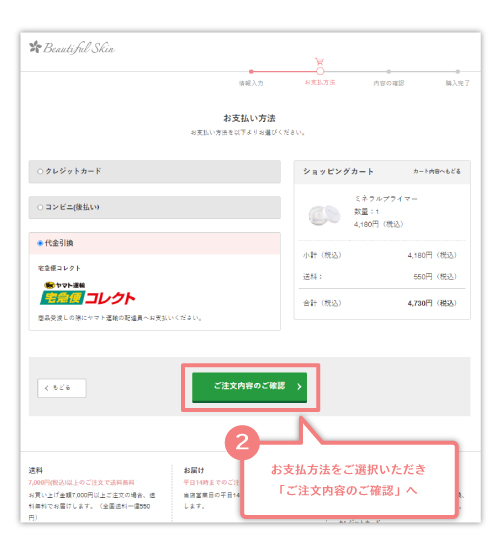The width and height of the screenshot is (500, 555).
Task: Go to the 情報入力 progress step
Action: [251, 83]
